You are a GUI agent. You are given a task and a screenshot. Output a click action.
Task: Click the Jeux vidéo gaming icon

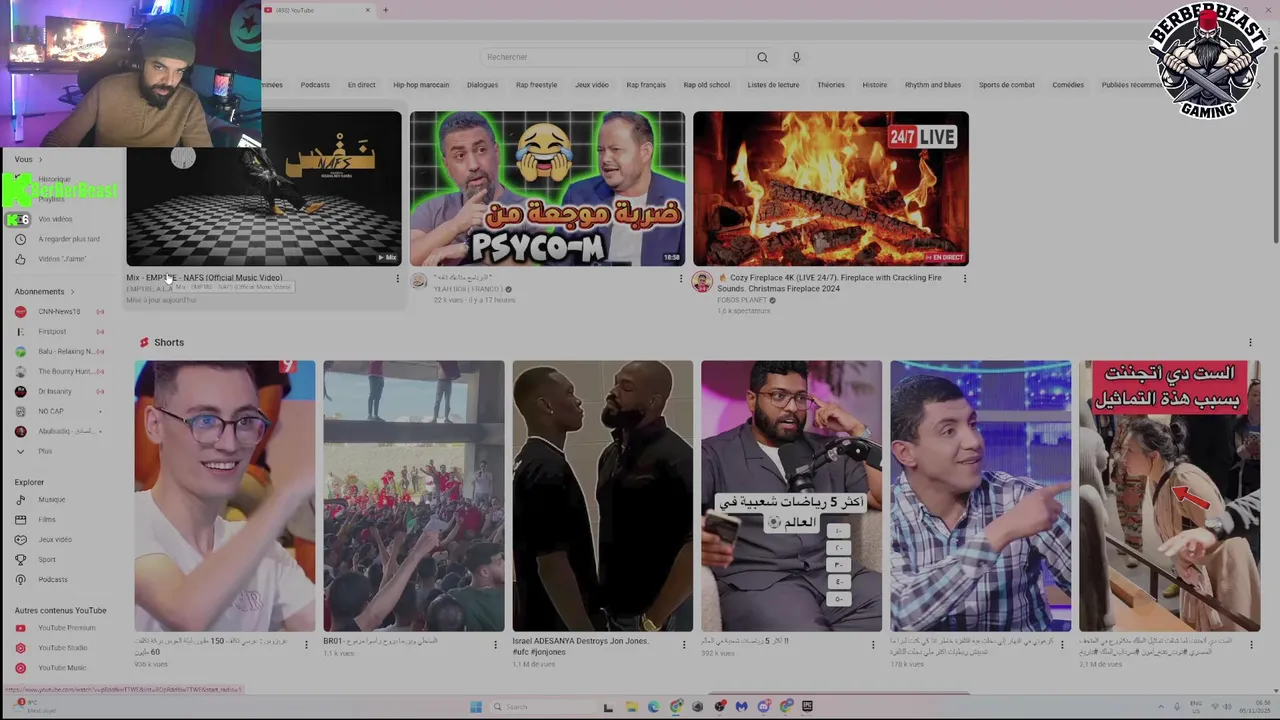click(x=20, y=539)
